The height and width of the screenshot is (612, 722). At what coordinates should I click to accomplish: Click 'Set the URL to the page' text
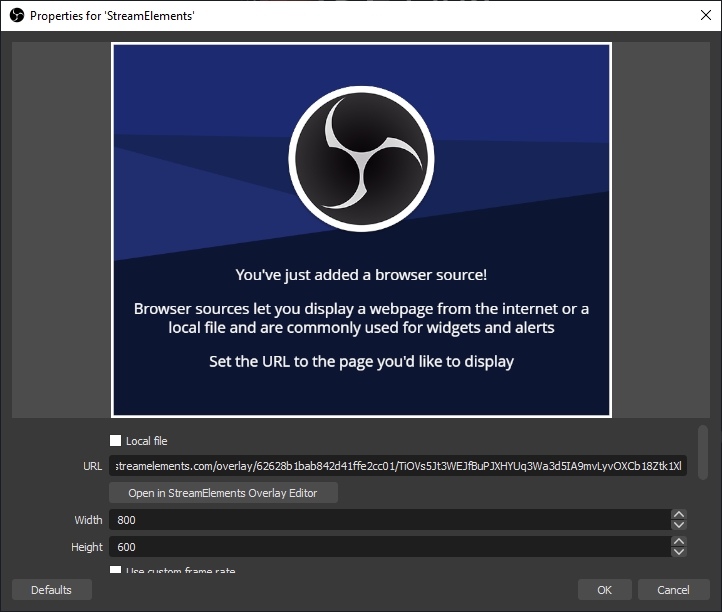(361, 362)
